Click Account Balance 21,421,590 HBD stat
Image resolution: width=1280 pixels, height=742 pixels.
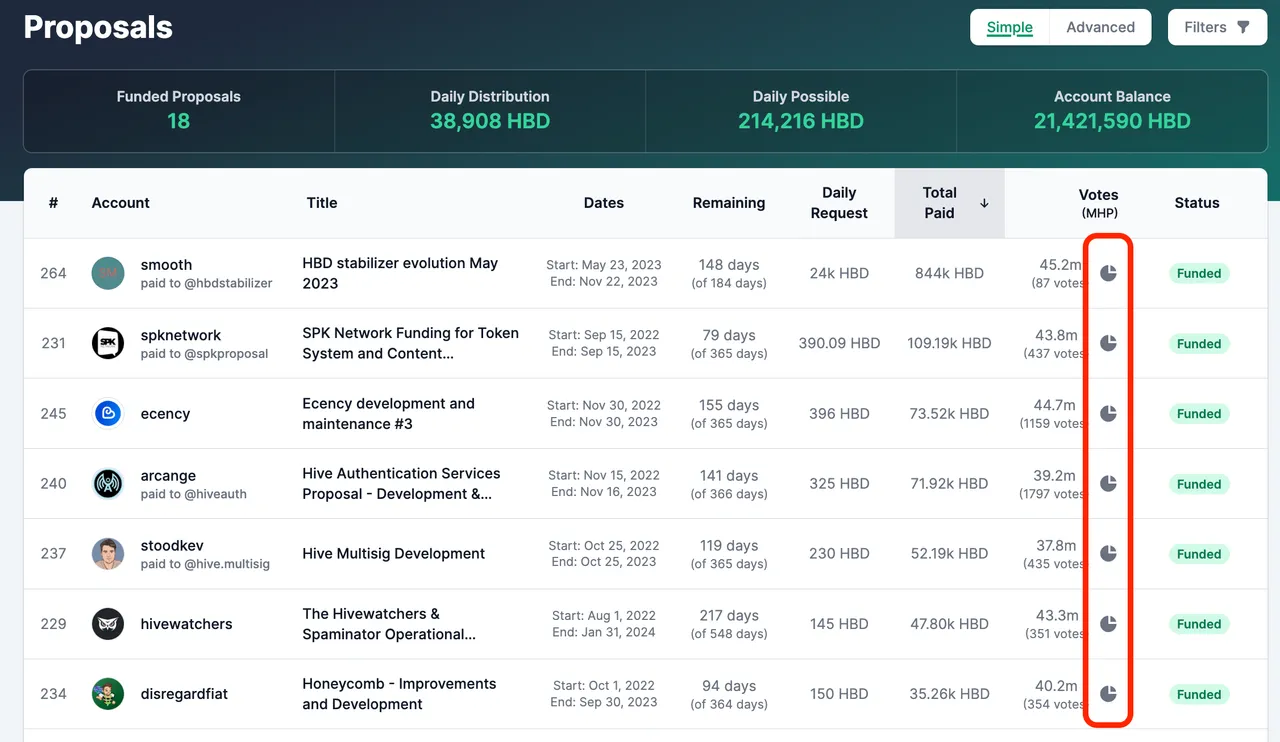pos(1112,110)
